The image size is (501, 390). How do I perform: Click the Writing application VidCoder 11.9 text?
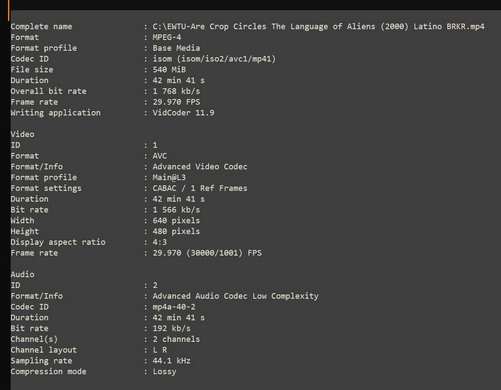[183, 113]
